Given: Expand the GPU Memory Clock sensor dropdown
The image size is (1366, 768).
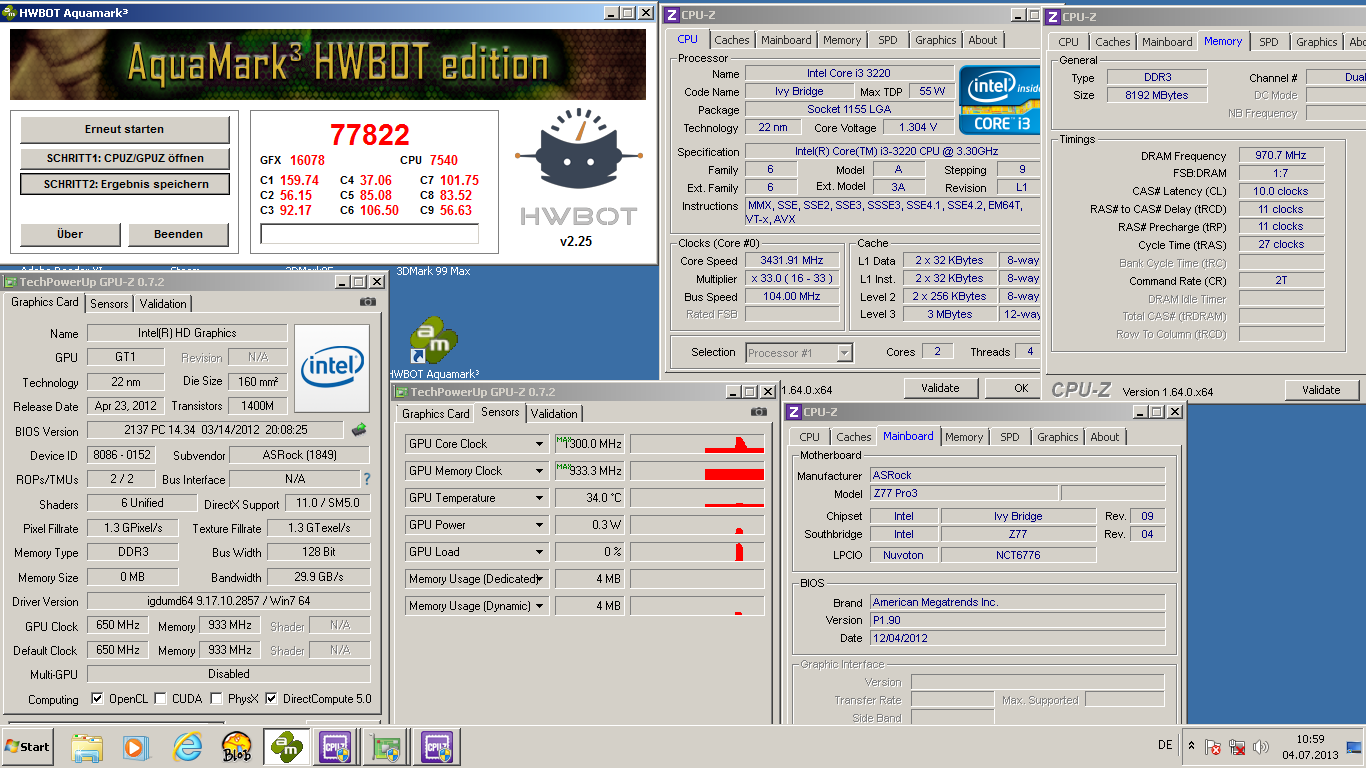Looking at the screenshot, I should (540, 471).
